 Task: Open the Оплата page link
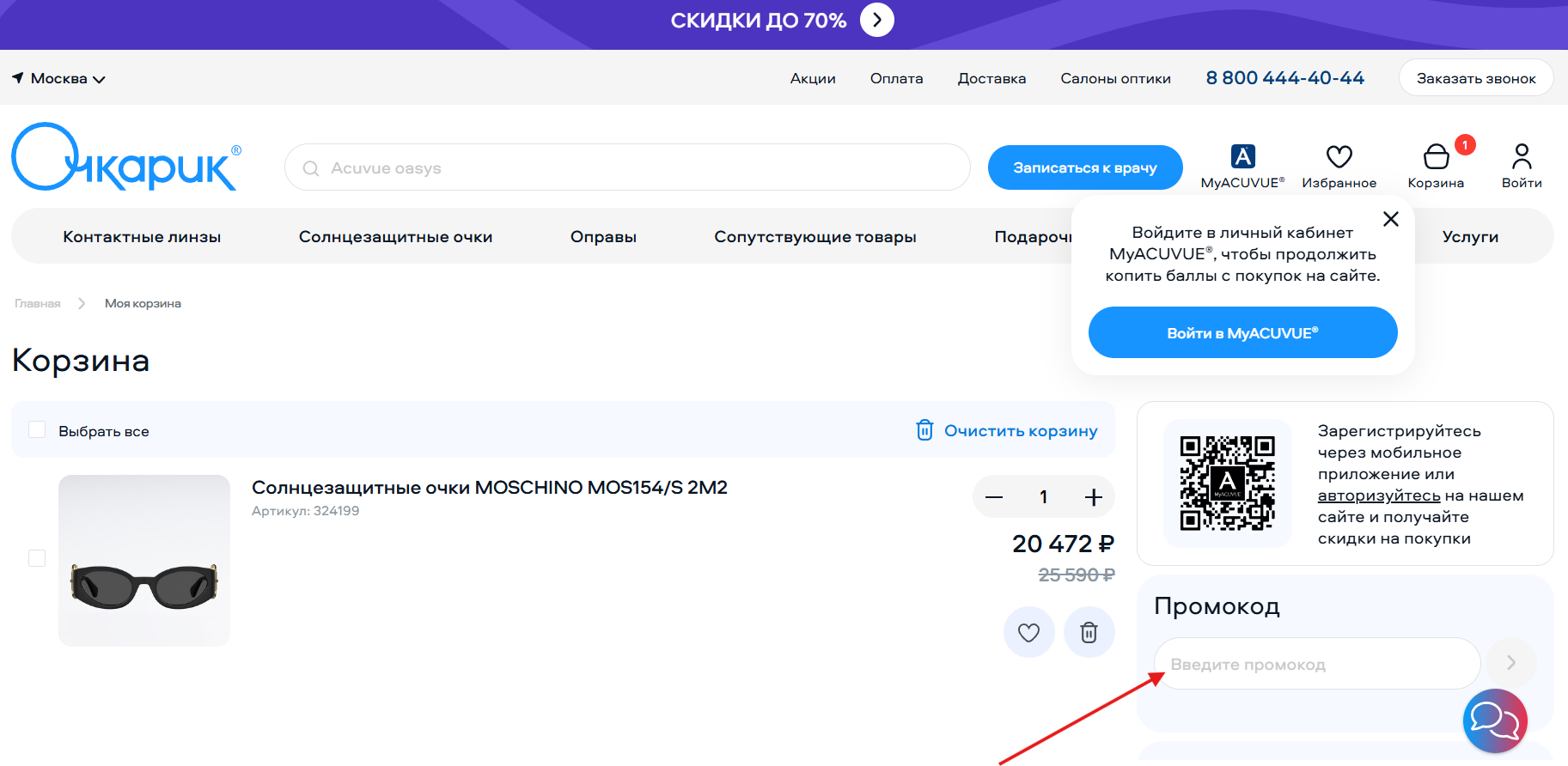(896, 78)
